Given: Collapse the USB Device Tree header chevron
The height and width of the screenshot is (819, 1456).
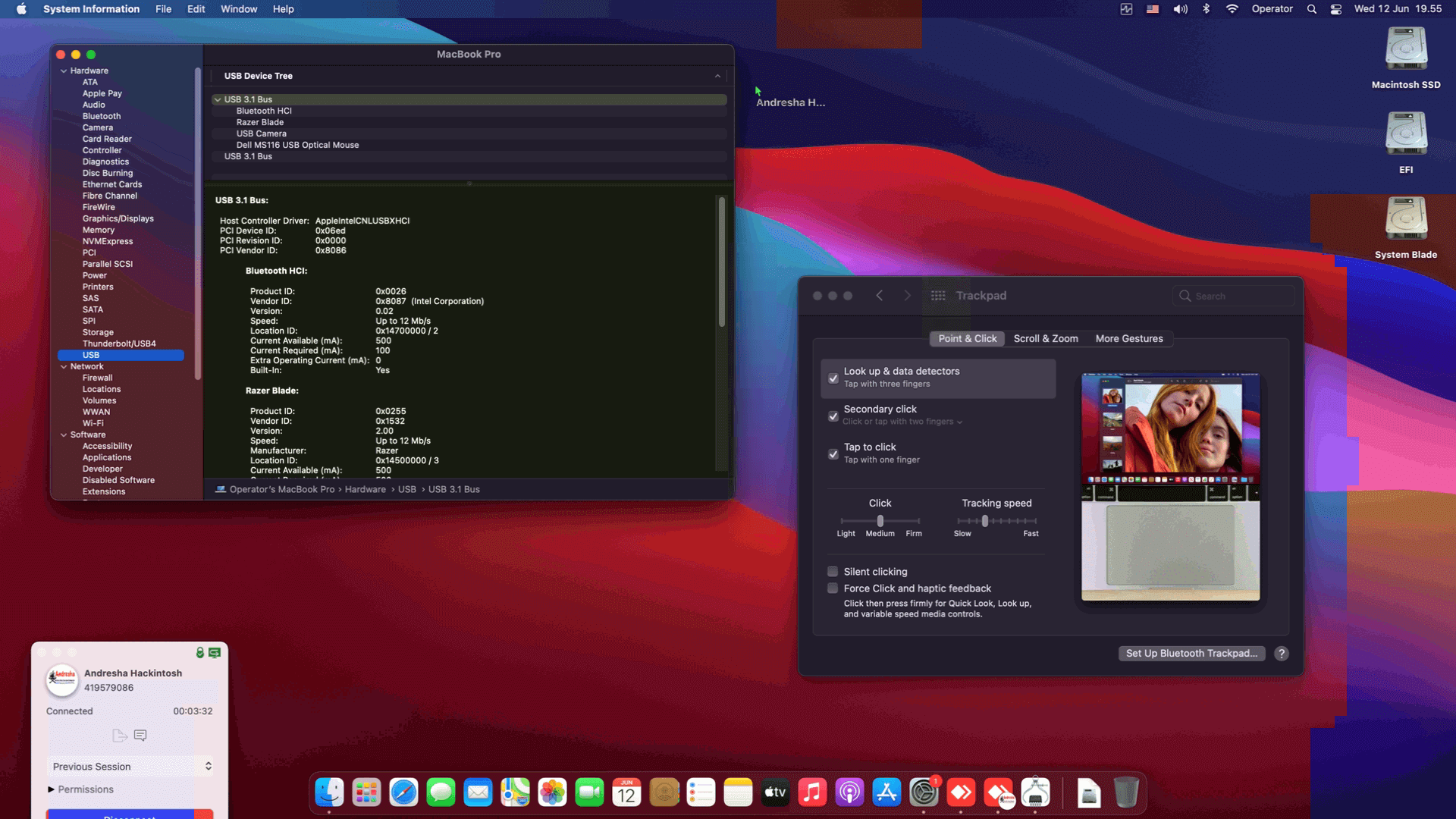Looking at the screenshot, I should [x=717, y=76].
